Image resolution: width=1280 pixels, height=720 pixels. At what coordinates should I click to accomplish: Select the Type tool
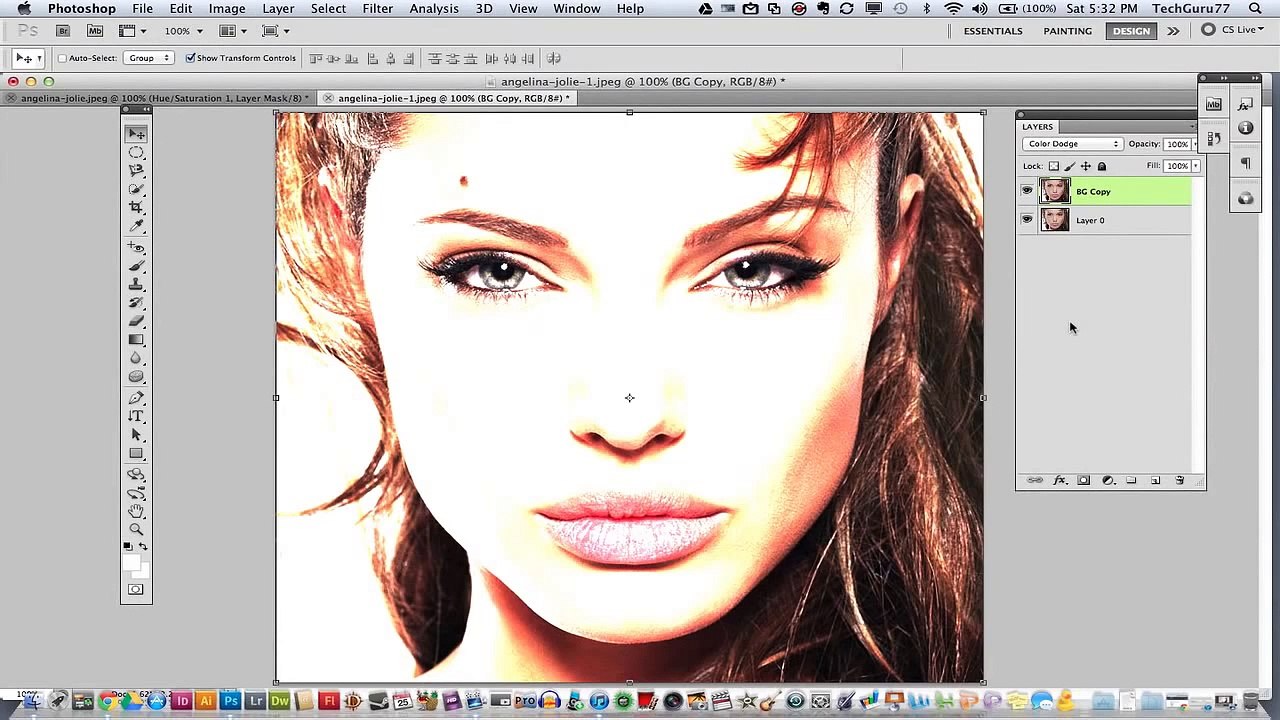tap(136, 416)
